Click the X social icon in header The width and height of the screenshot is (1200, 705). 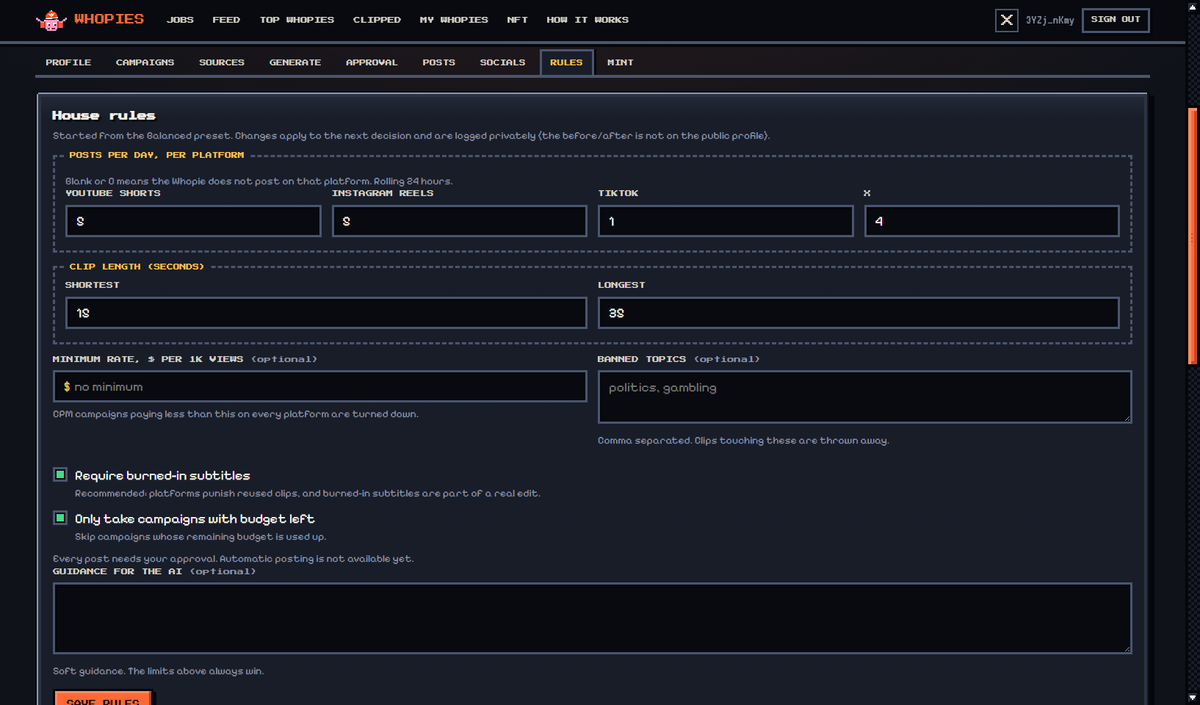coord(1007,20)
